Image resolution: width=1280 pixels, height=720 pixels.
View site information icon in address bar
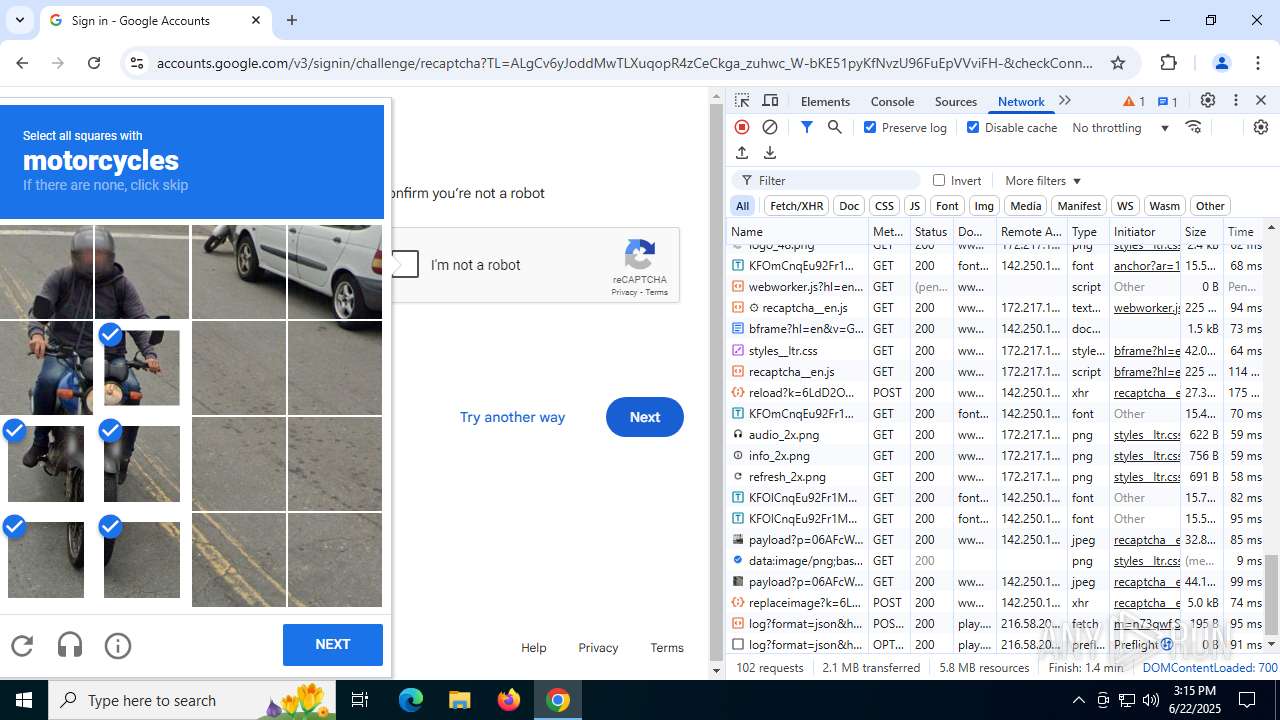(x=137, y=63)
